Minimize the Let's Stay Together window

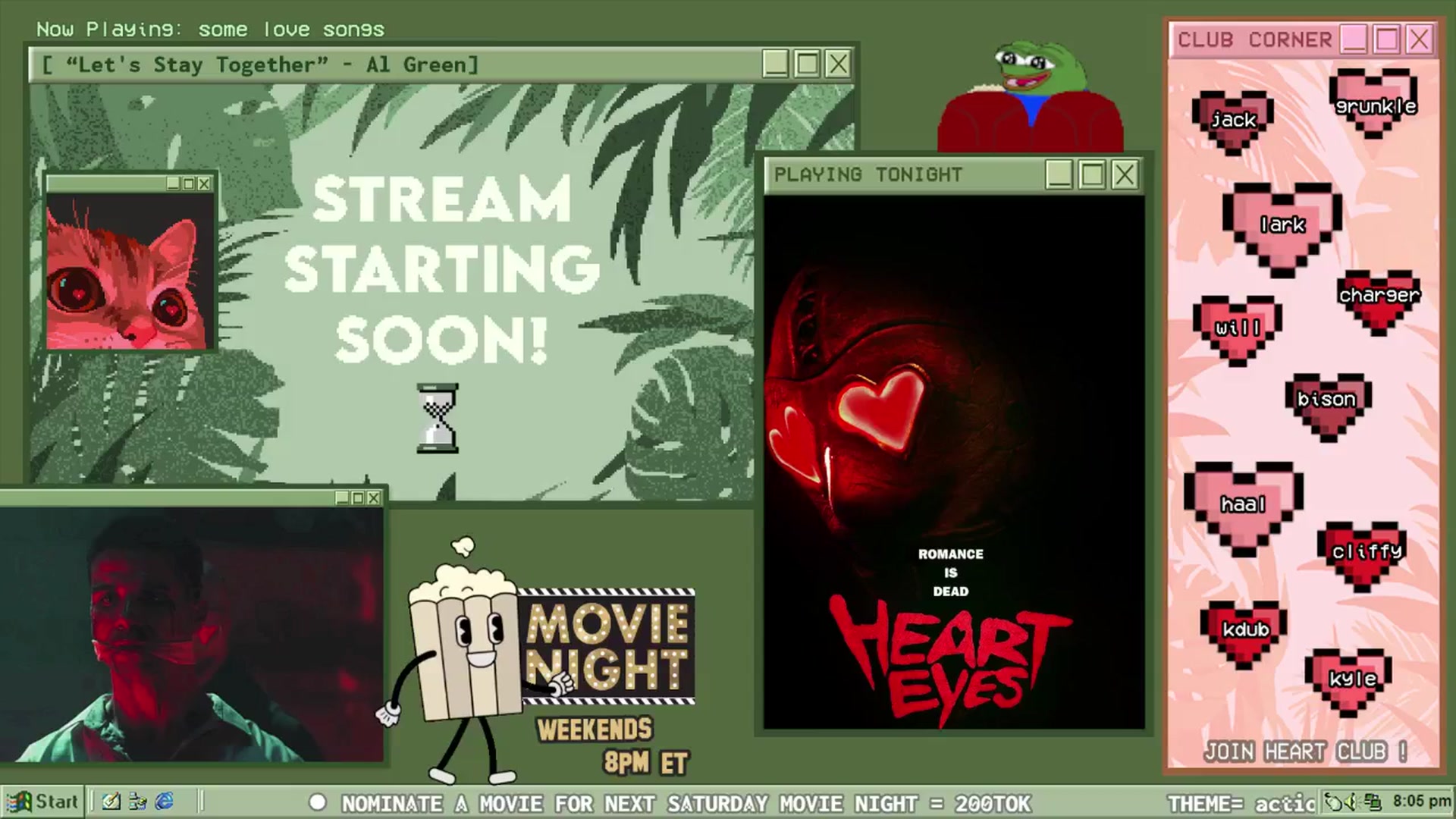point(775,64)
